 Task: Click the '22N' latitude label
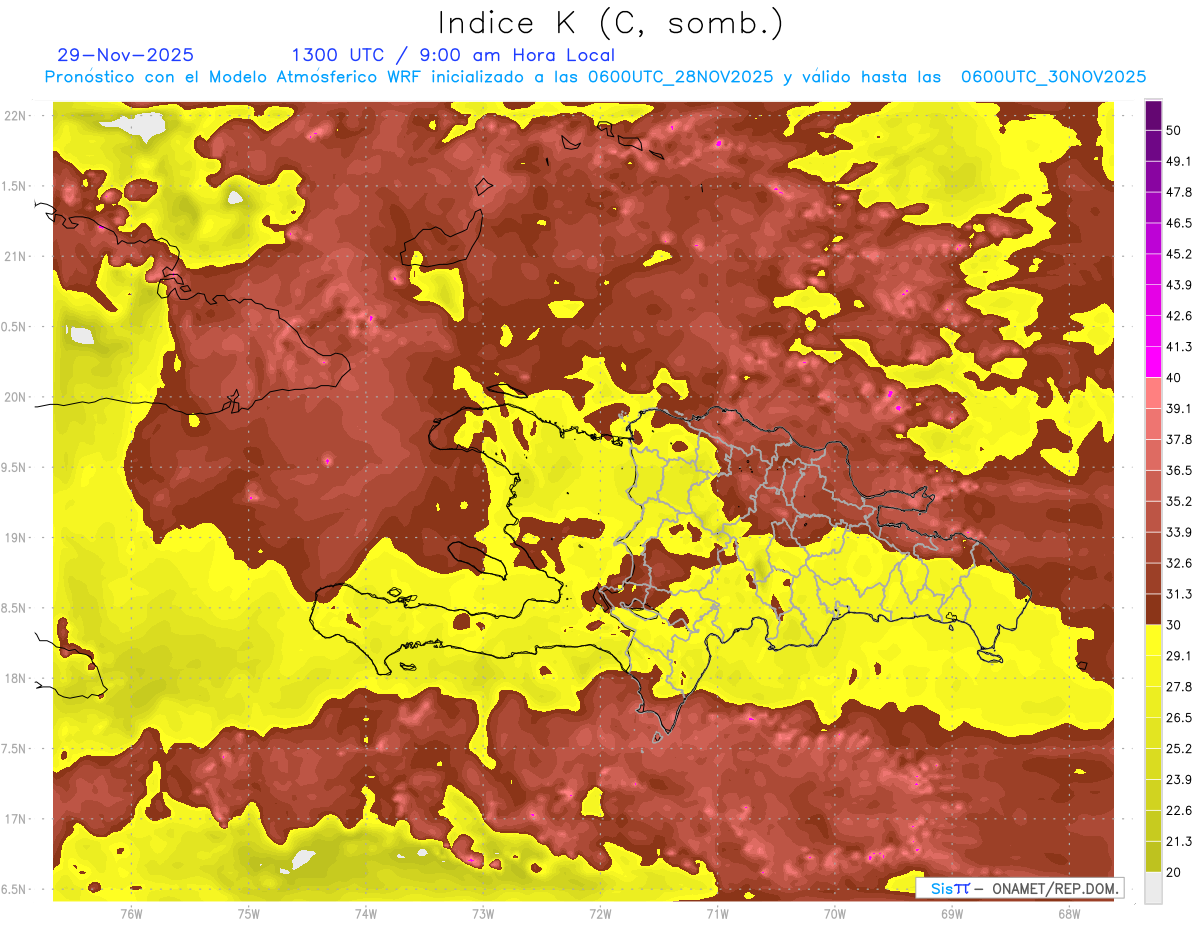[16, 116]
